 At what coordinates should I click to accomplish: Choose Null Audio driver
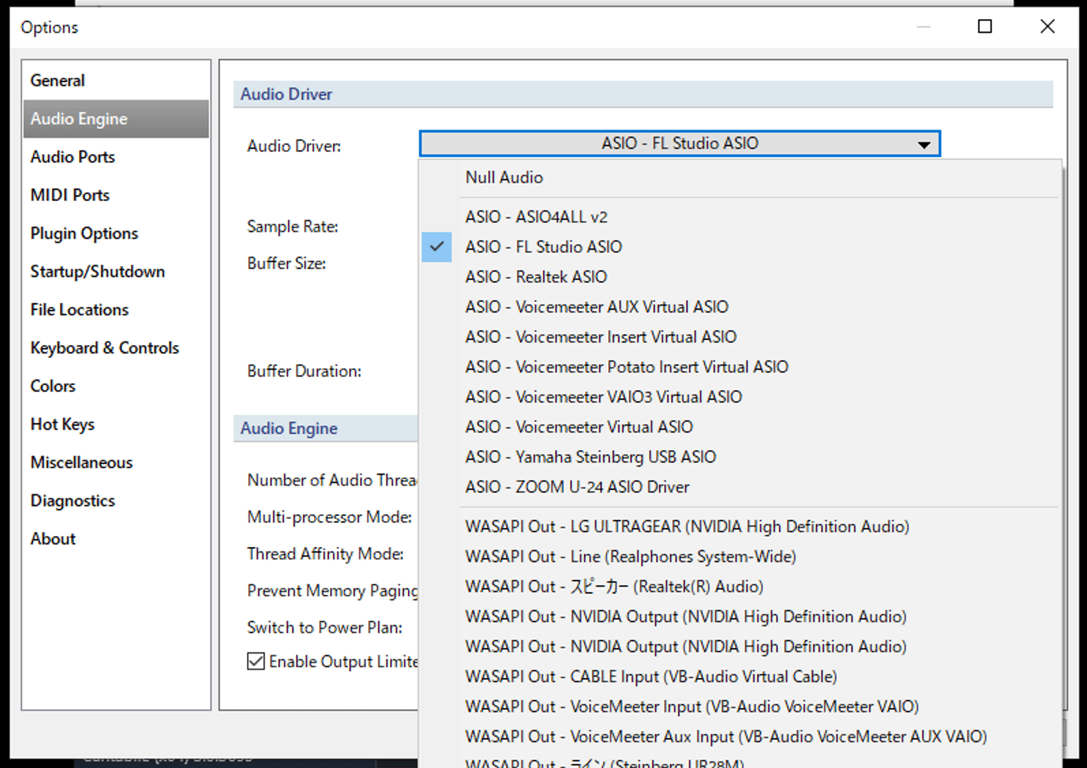740,177
